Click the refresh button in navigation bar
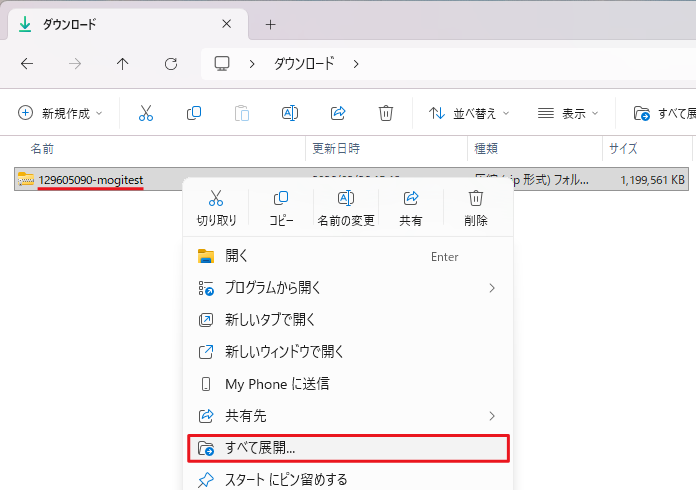696x490 pixels. [171, 64]
